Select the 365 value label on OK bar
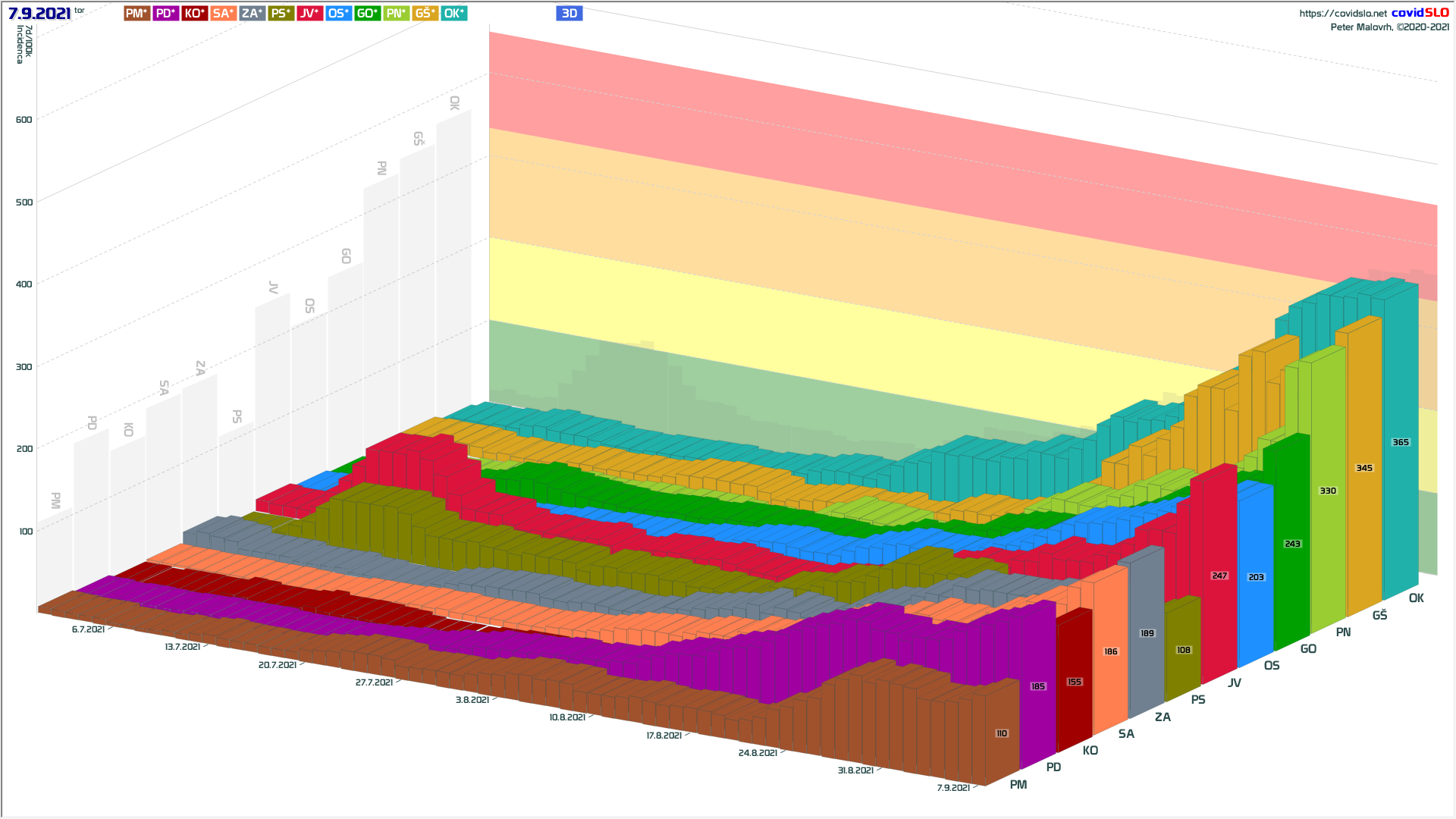The height and width of the screenshot is (819, 1456). (x=1400, y=442)
